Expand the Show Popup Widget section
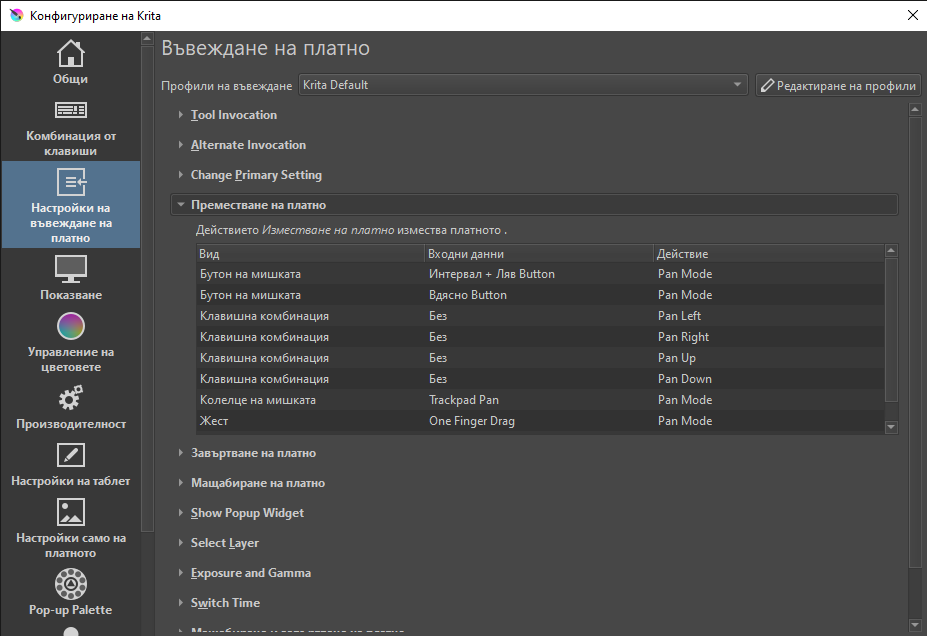This screenshot has height=636, width=927. point(247,513)
